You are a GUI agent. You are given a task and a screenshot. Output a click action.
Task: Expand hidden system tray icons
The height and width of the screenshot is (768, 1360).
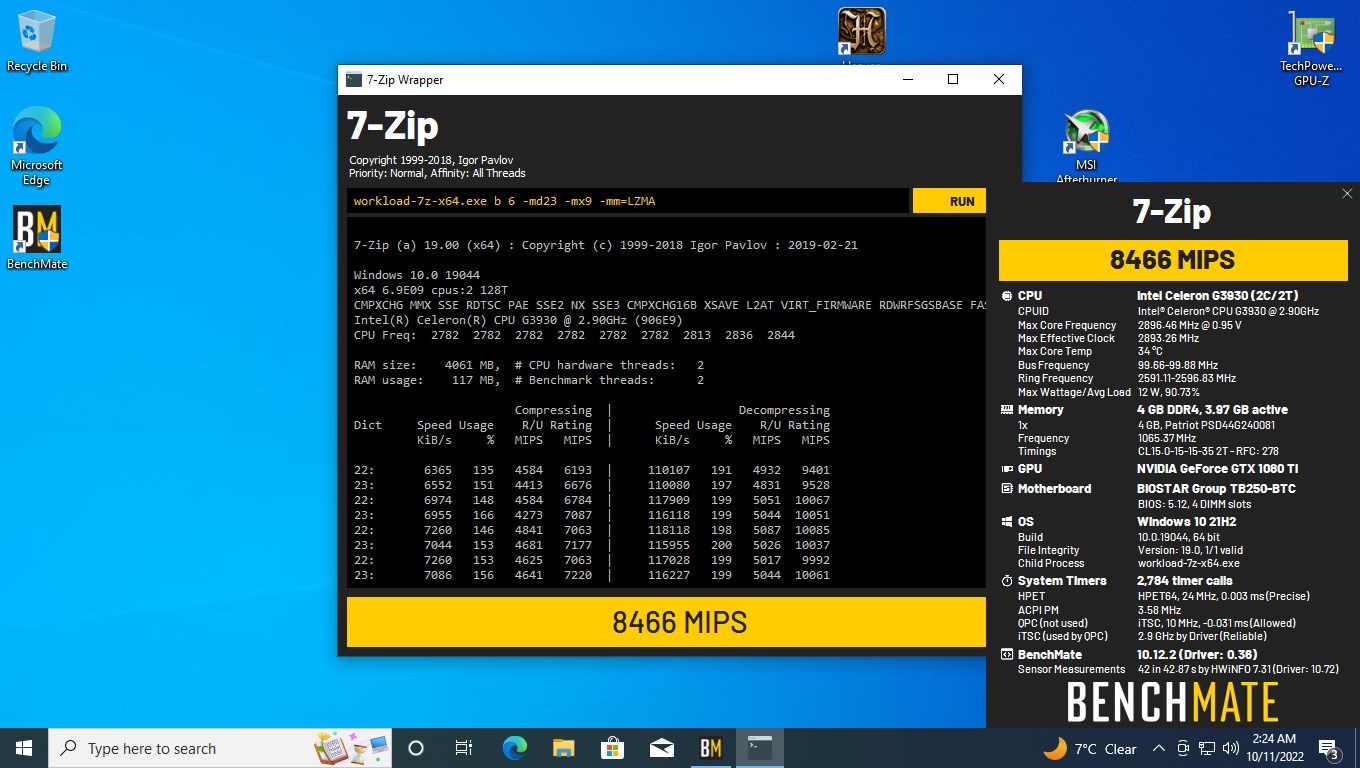[x=1158, y=748]
